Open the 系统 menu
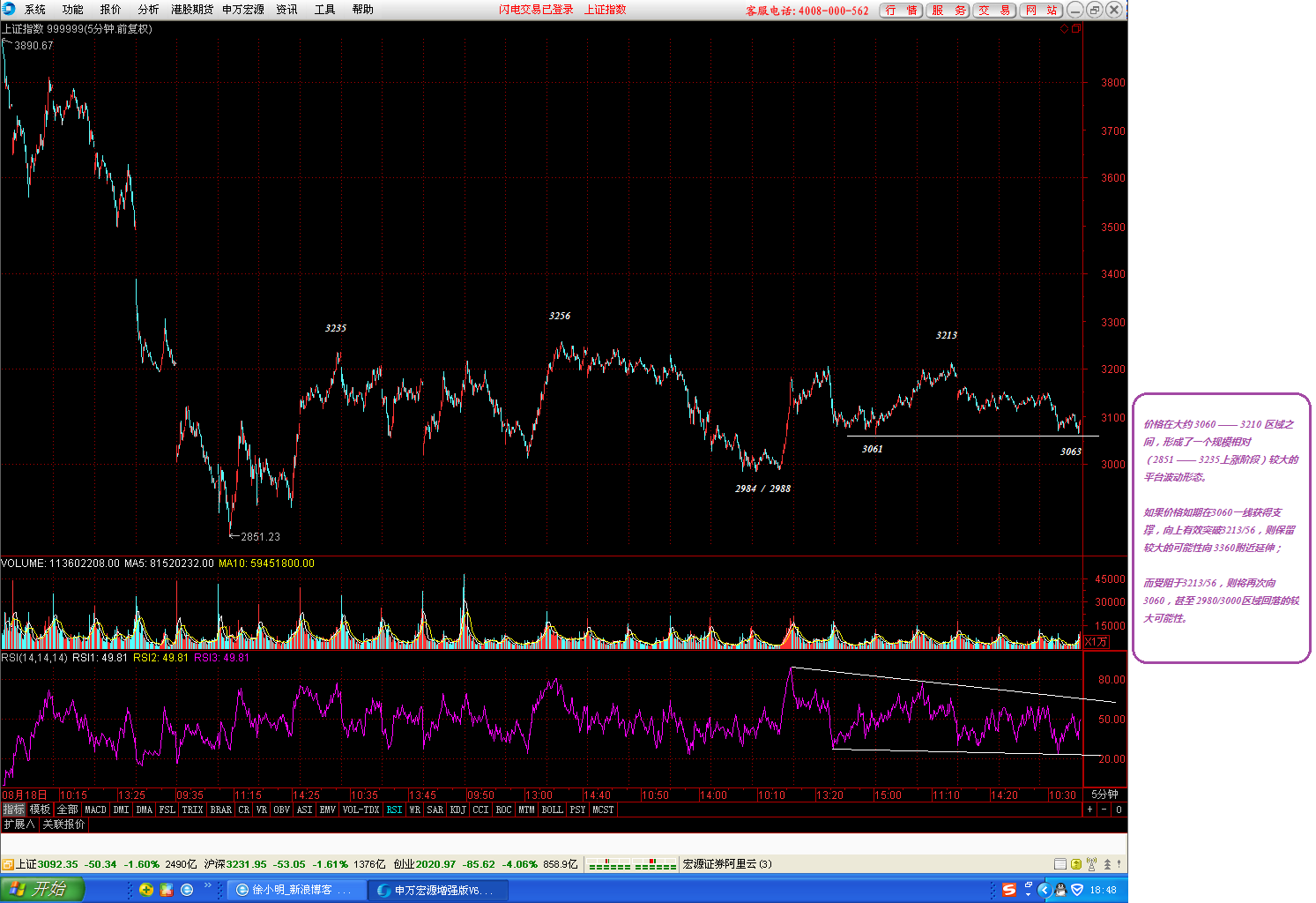Image resolution: width=1316 pixels, height=903 pixels. pos(35,10)
